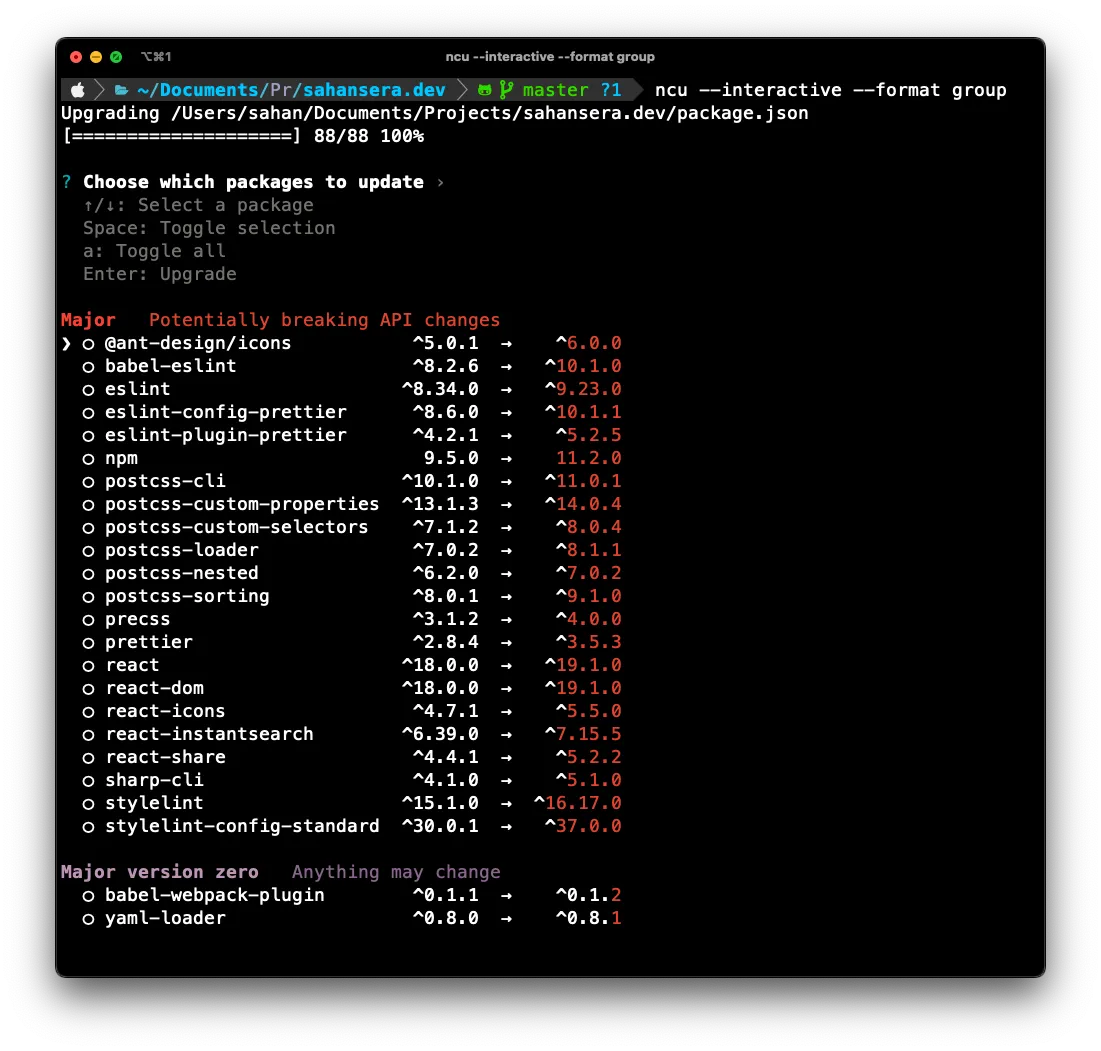
Task: Click the Upgrading package.json path line
Action: click(435, 113)
